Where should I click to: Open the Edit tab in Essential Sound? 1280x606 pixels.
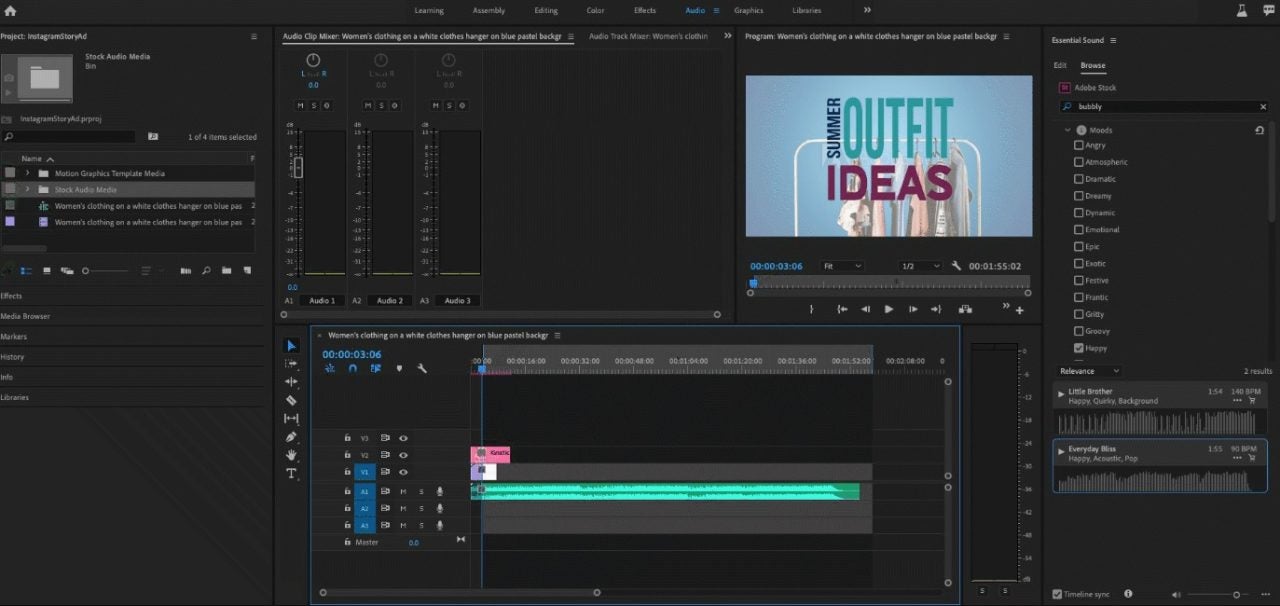[1060, 65]
